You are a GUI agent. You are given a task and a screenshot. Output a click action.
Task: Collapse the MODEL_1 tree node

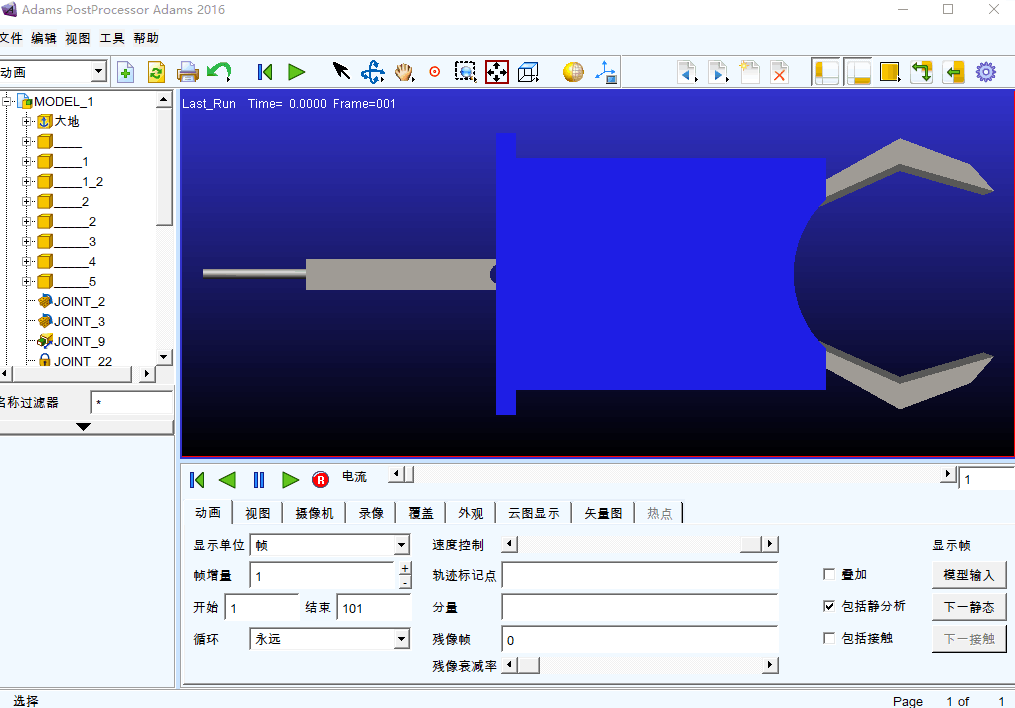(6, 101)
